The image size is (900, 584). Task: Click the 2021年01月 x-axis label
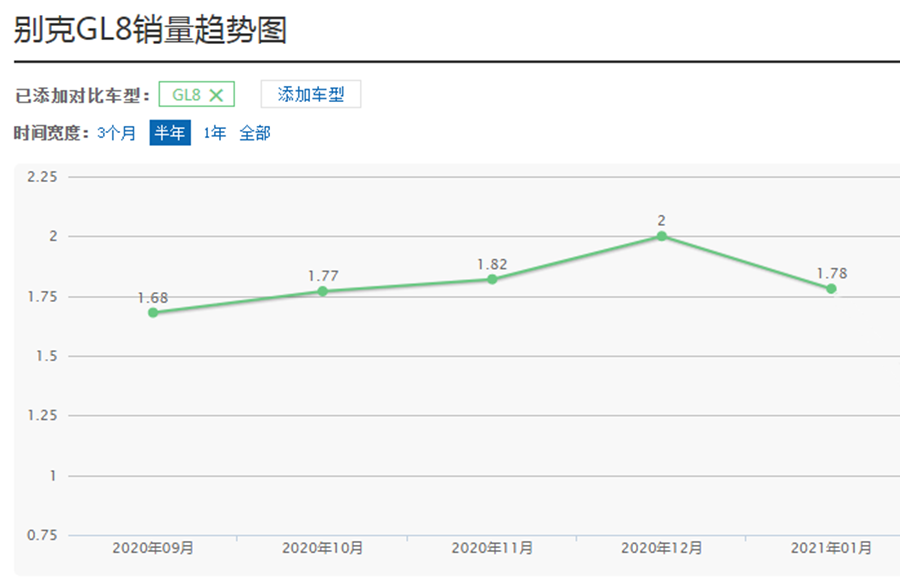pos(831,548)
